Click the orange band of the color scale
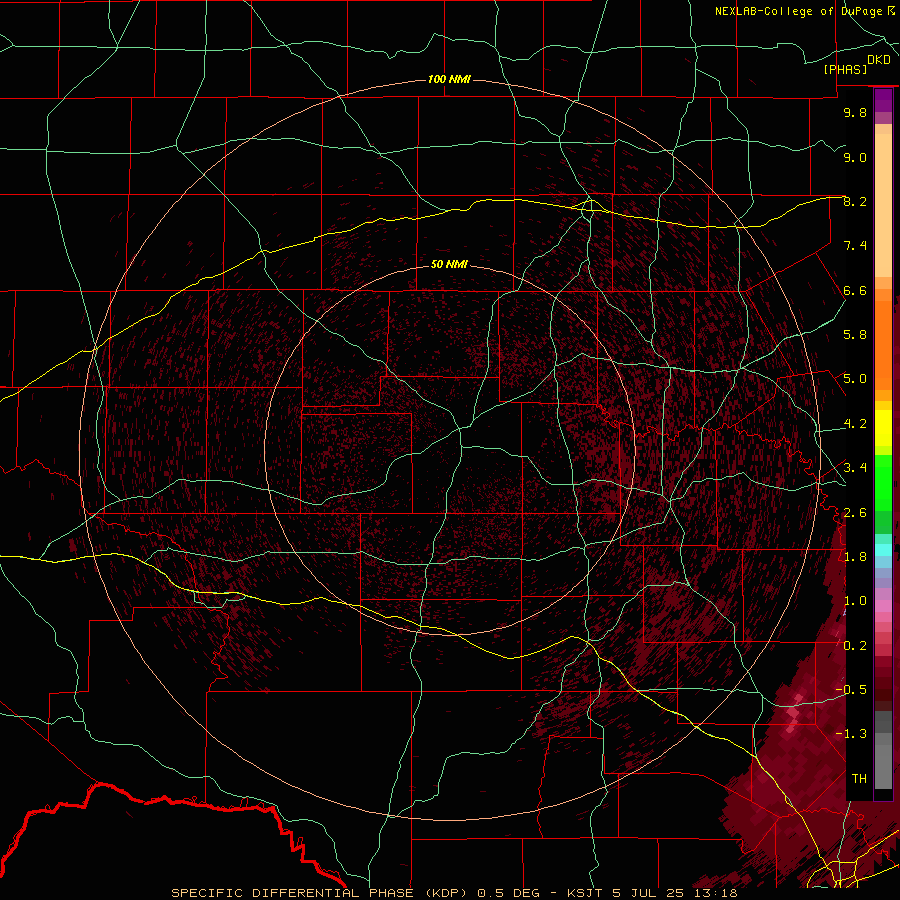Image resolution: width=900 pixels, height=900 pixels. coord(883,346)
